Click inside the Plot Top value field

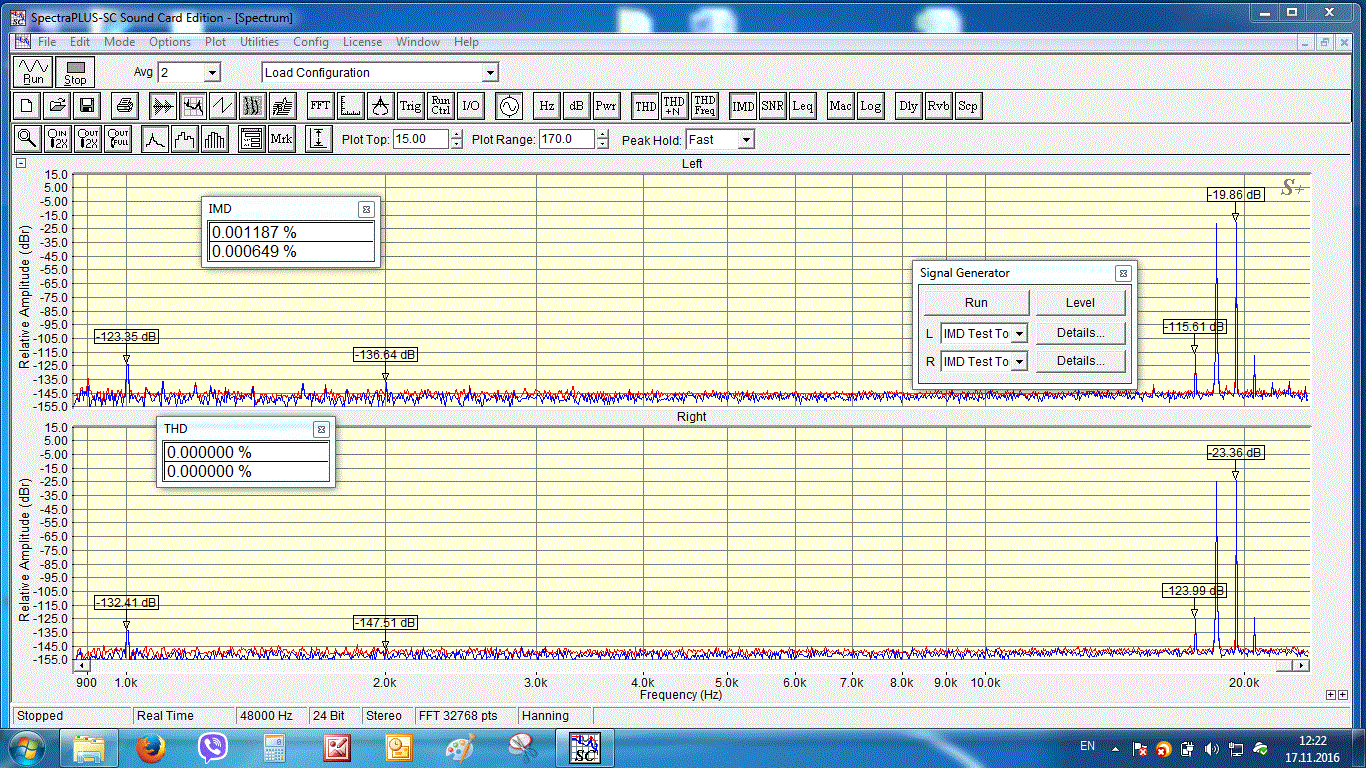click(420, 140)
